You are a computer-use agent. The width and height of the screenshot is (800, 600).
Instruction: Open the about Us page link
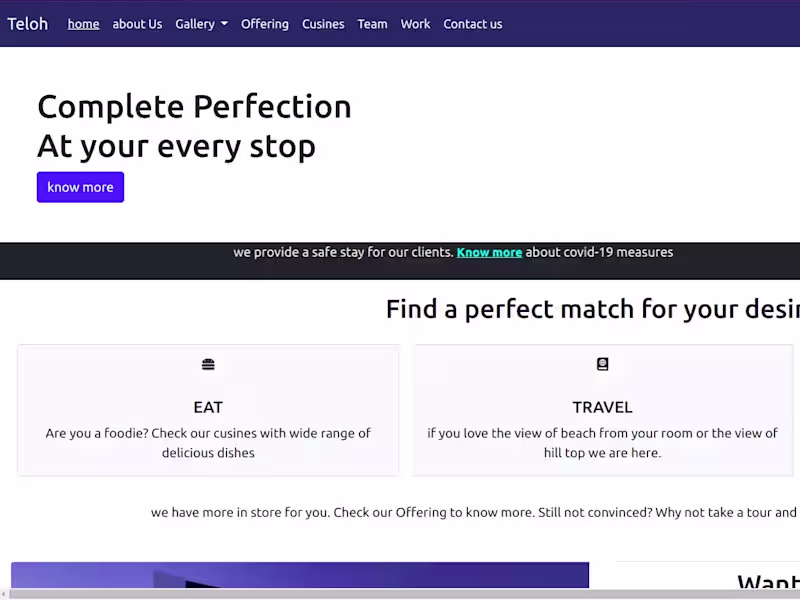(137, 24)
